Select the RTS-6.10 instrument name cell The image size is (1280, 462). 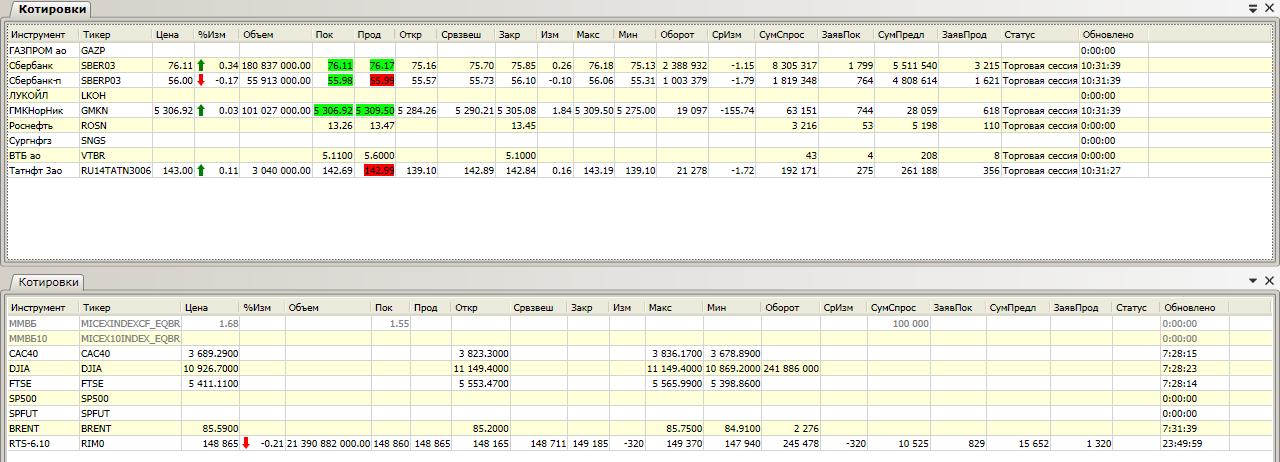coord(43,443)
